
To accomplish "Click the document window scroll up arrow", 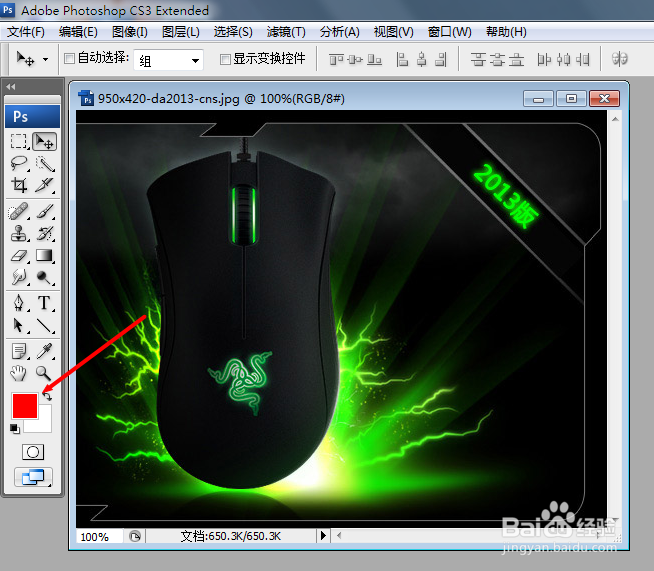I will coord(615,119).
